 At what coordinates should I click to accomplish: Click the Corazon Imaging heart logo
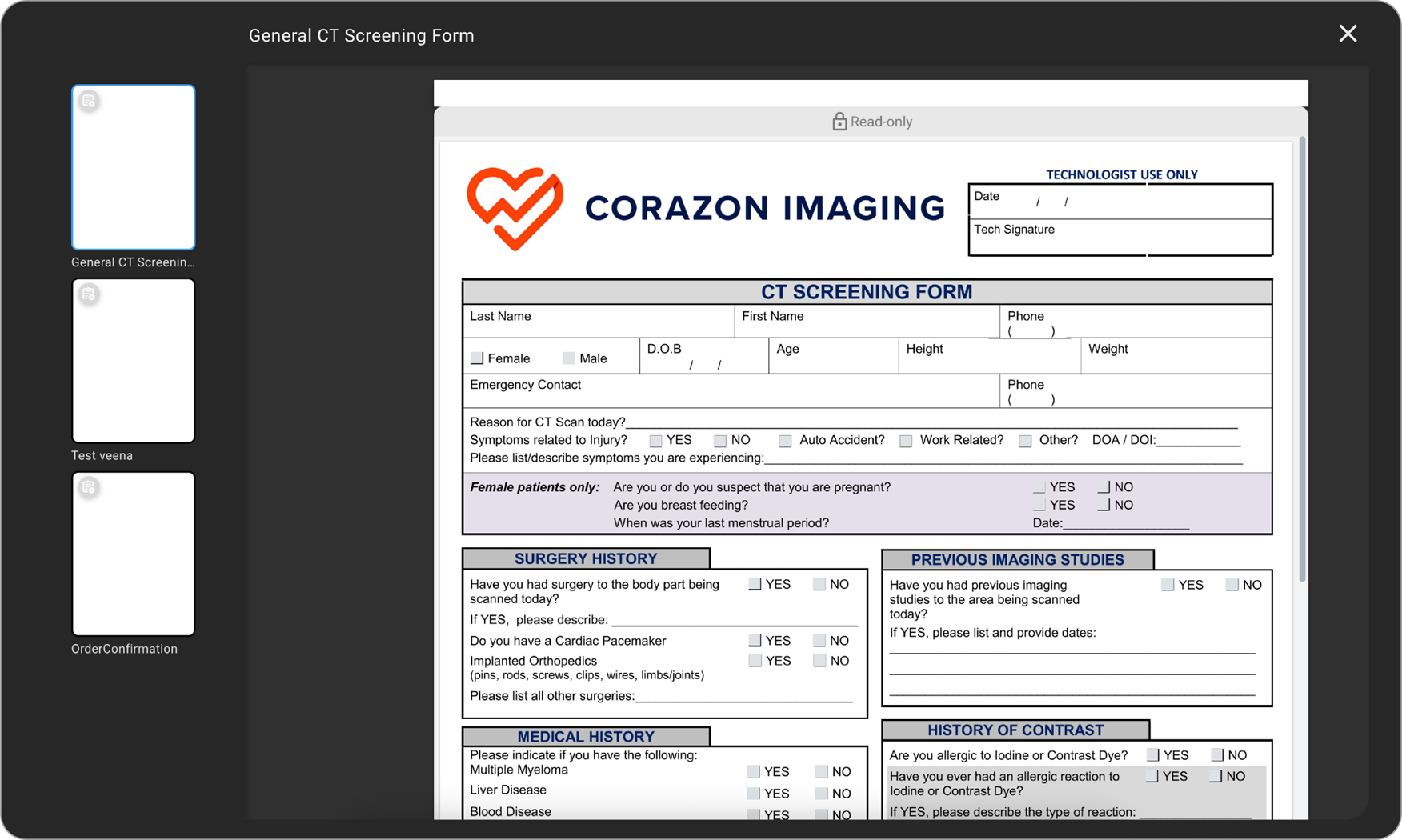click(515, 208)
